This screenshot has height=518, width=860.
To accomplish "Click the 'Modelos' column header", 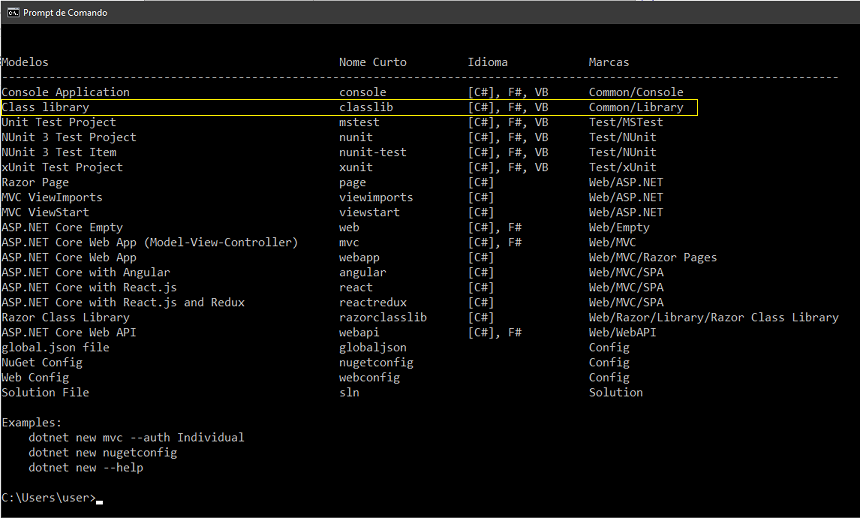I will (25, 62).
